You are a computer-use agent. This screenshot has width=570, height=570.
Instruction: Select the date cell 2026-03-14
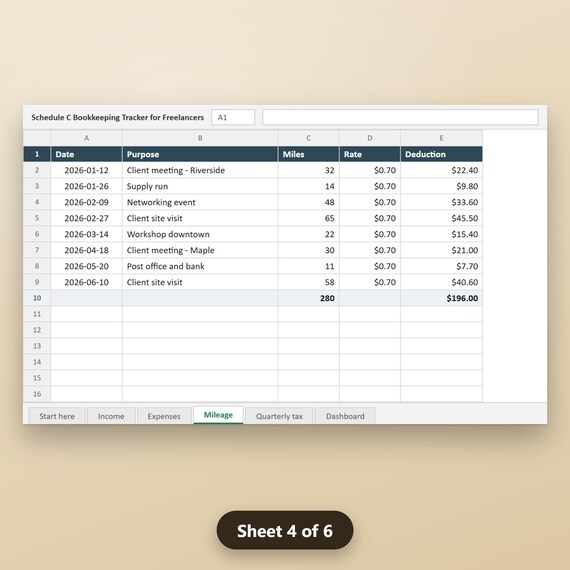point(87,234)
